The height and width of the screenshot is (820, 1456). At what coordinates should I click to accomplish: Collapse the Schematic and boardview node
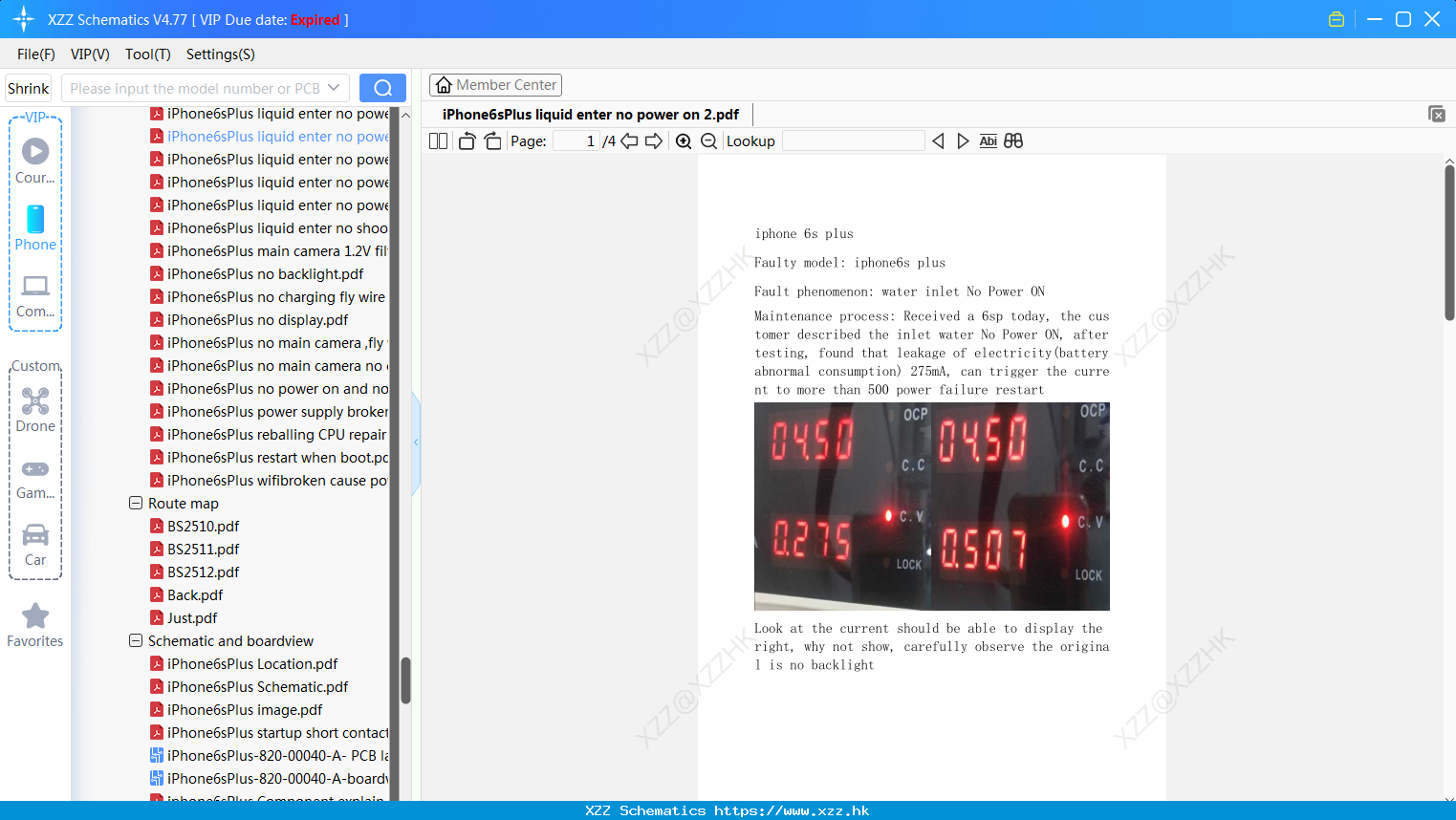coord(136,640)
